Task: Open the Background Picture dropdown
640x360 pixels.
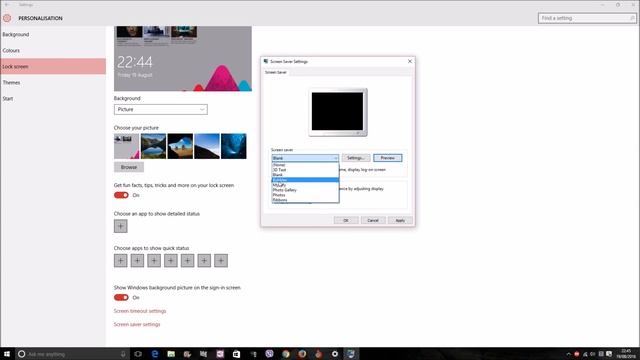Action: [x=161, y=109]
